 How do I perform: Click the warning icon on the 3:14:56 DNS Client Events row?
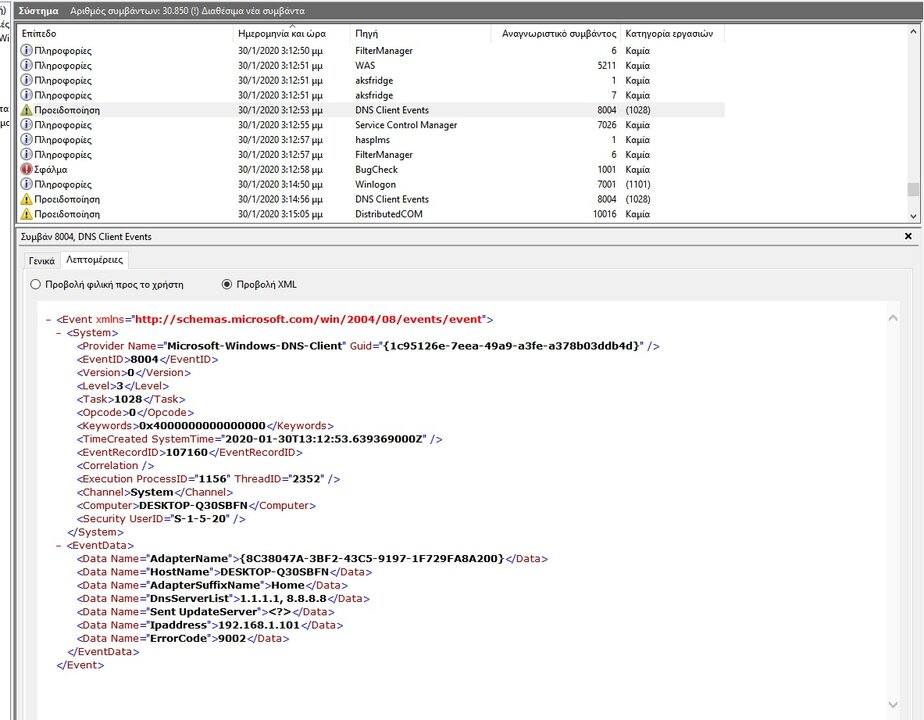26,200
